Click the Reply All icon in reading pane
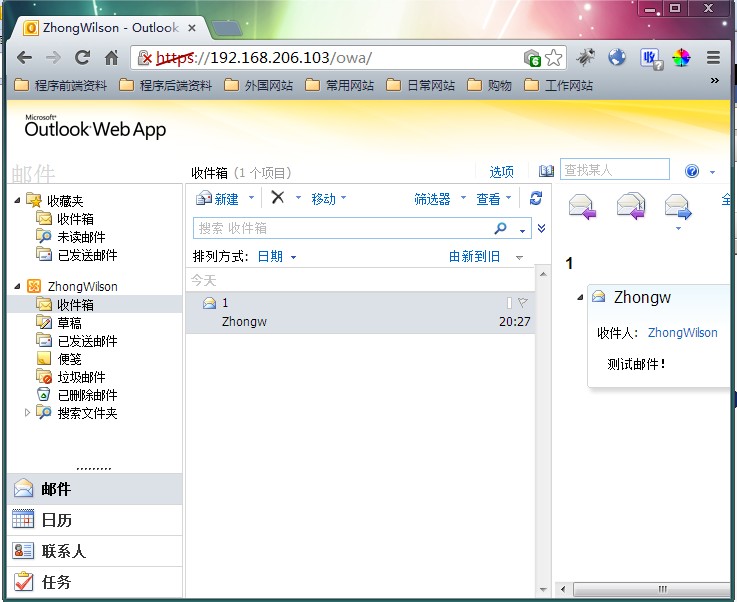 (x=631, y=206)
